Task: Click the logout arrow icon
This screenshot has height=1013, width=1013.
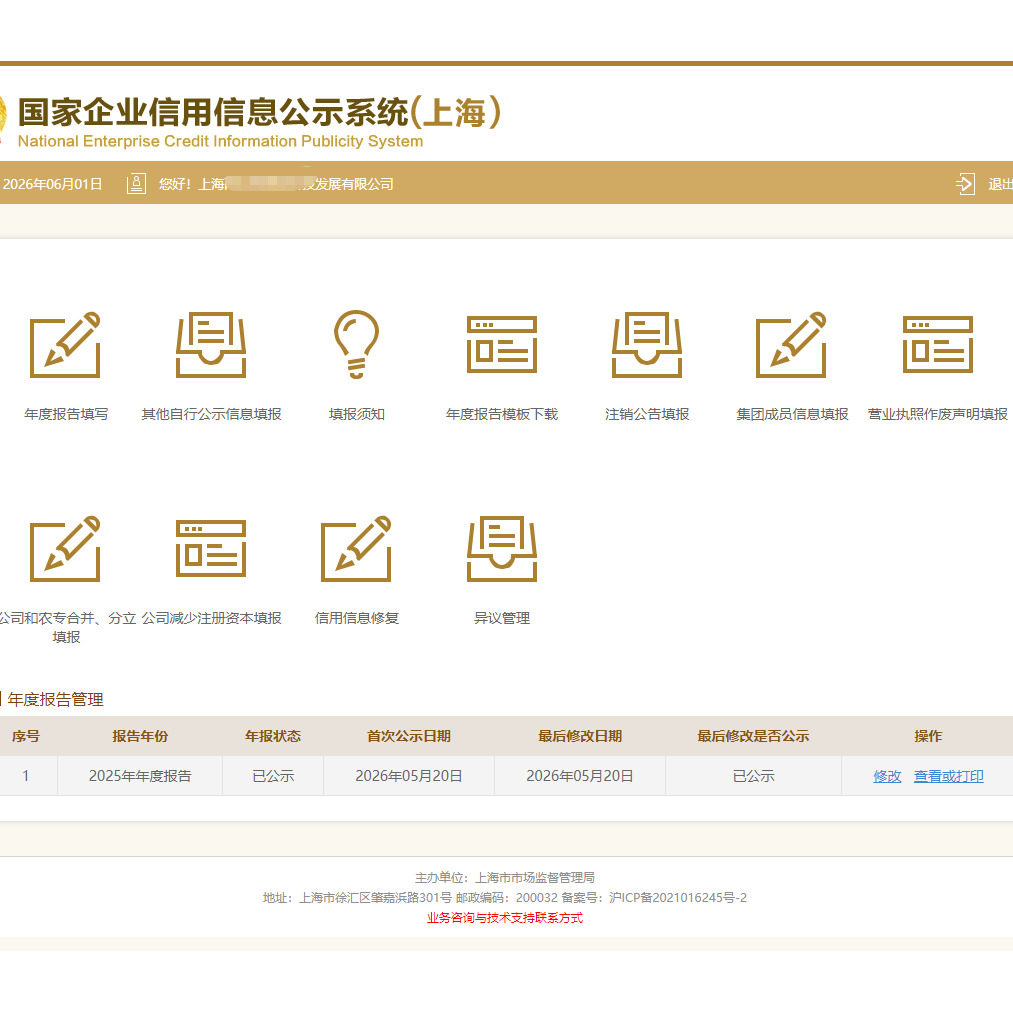Action: pyautogui.click(x=965, y=184)
